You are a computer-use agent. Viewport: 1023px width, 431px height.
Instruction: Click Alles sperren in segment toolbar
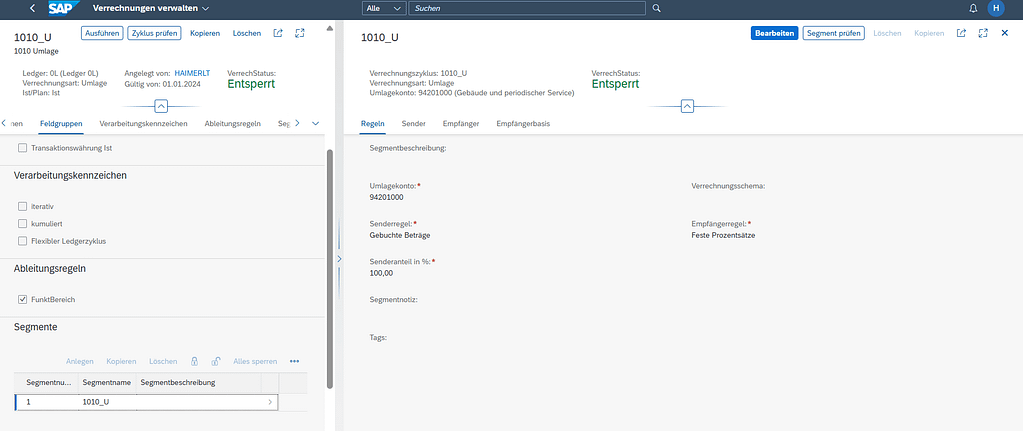coord(255,361)
